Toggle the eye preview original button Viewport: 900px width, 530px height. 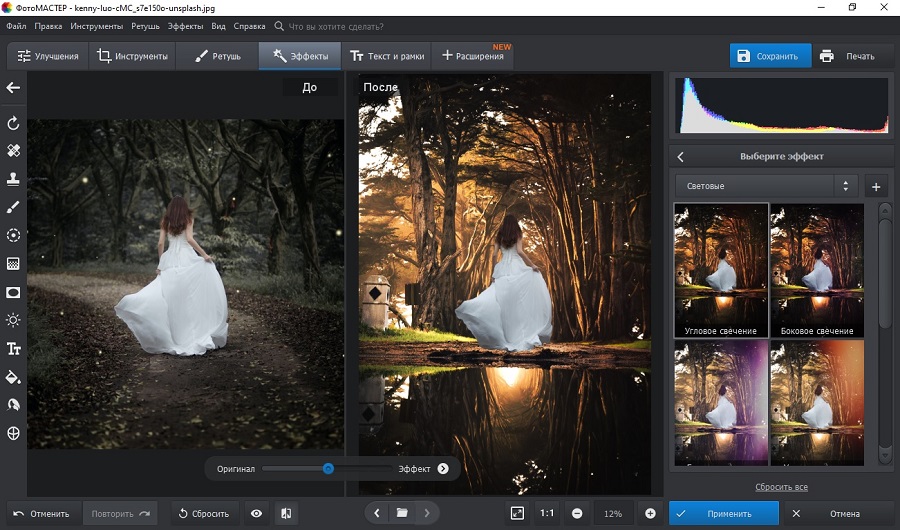coord(257,513)
